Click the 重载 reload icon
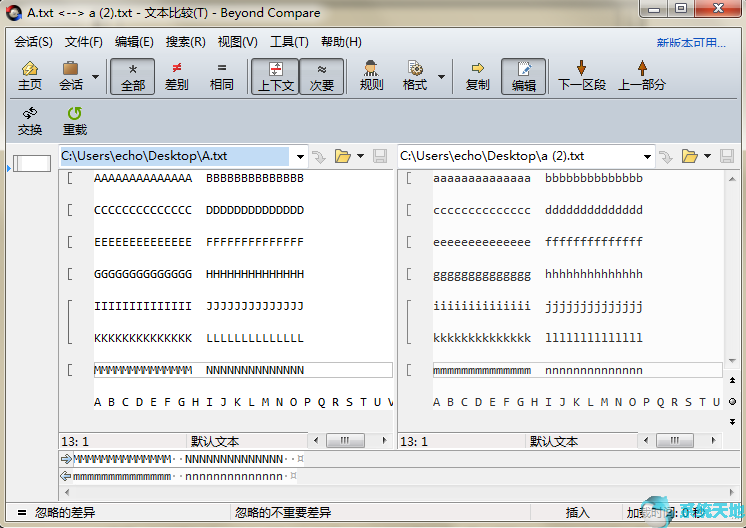Image resolution: width=746 pixels, height=528 pixels. pyautogui.click(x=75, y=121)
